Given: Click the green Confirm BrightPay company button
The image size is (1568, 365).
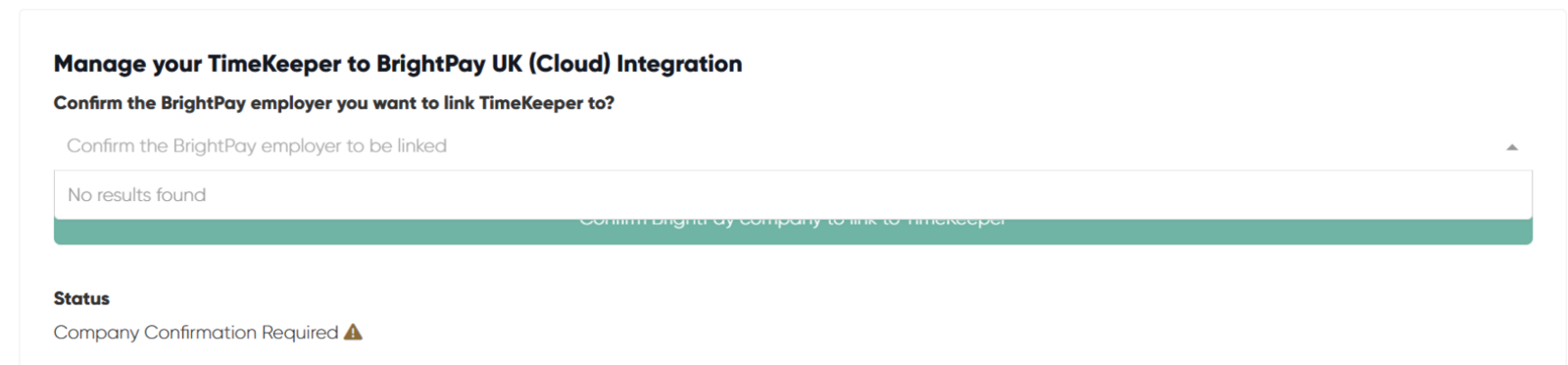Looking at the screenshot, I should click(793, 232).
